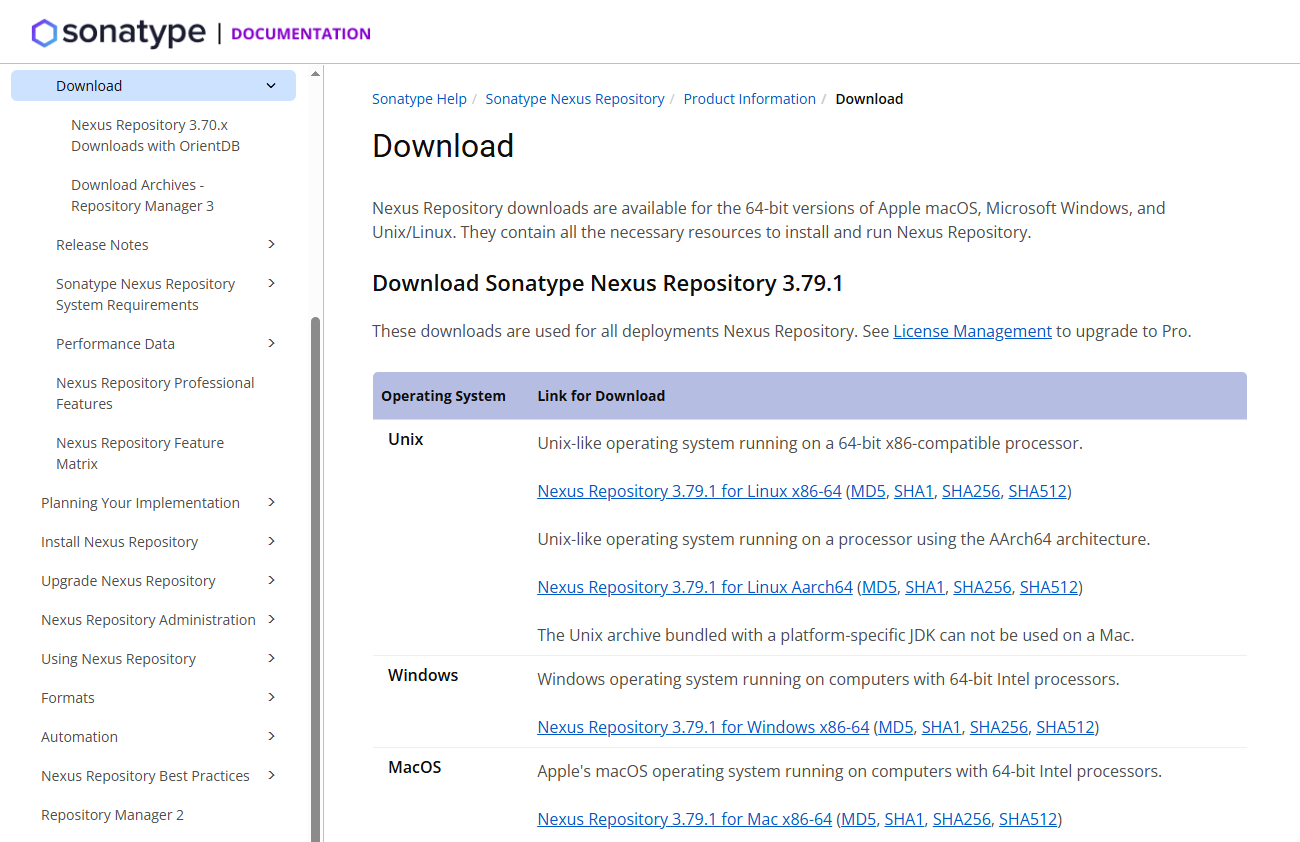The image size is (1300, 842).
Task: Expand the Automation chevron
Action: pyautogui.click(x=271, y=737)
